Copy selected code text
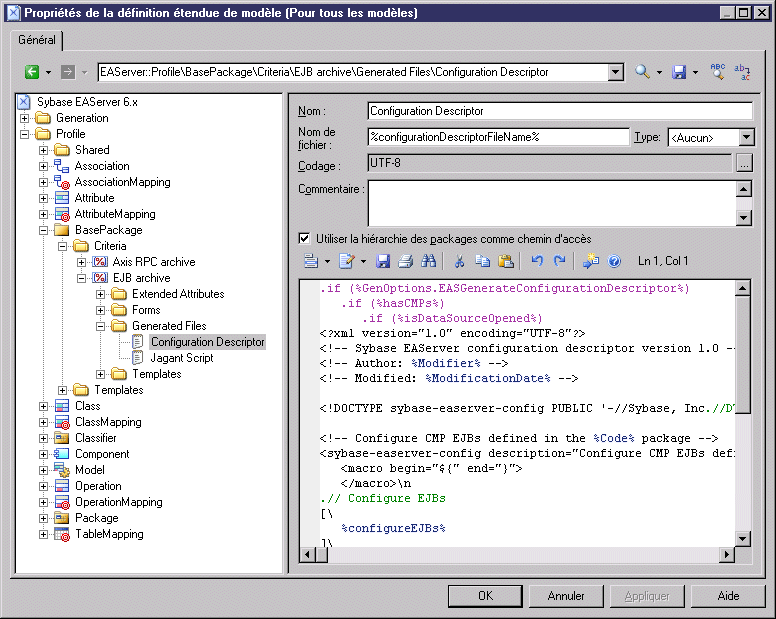776x619 pixels. (x=483, y=261)
